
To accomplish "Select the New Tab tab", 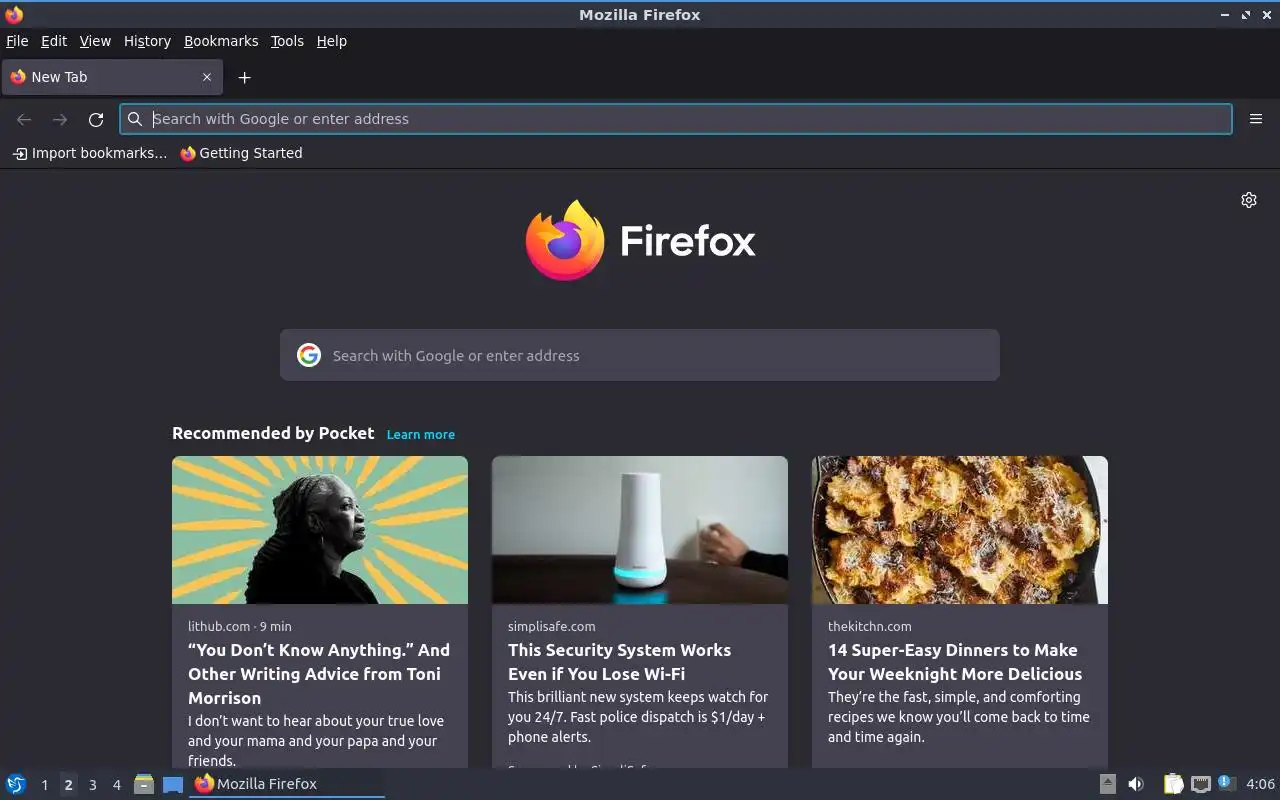I will coord(112,77).
